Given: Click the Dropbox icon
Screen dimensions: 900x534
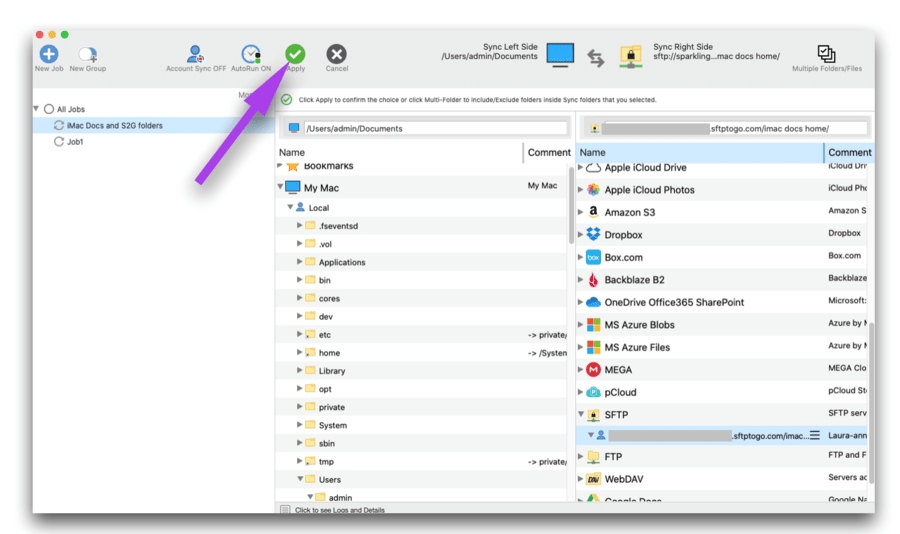Looking at the screenshot, I should [593, 234].
